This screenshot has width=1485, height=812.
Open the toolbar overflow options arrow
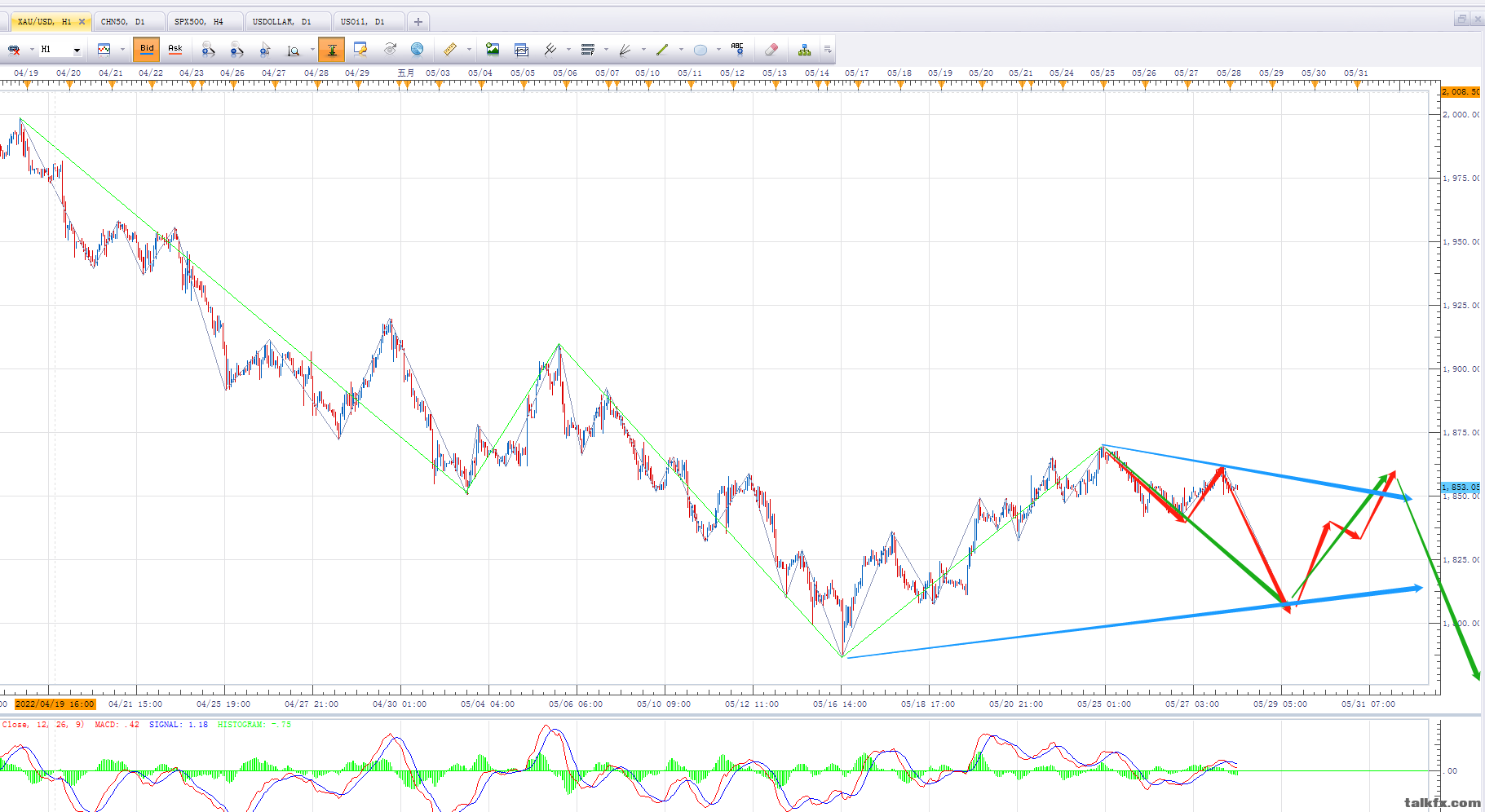click(x=828, y=50)
